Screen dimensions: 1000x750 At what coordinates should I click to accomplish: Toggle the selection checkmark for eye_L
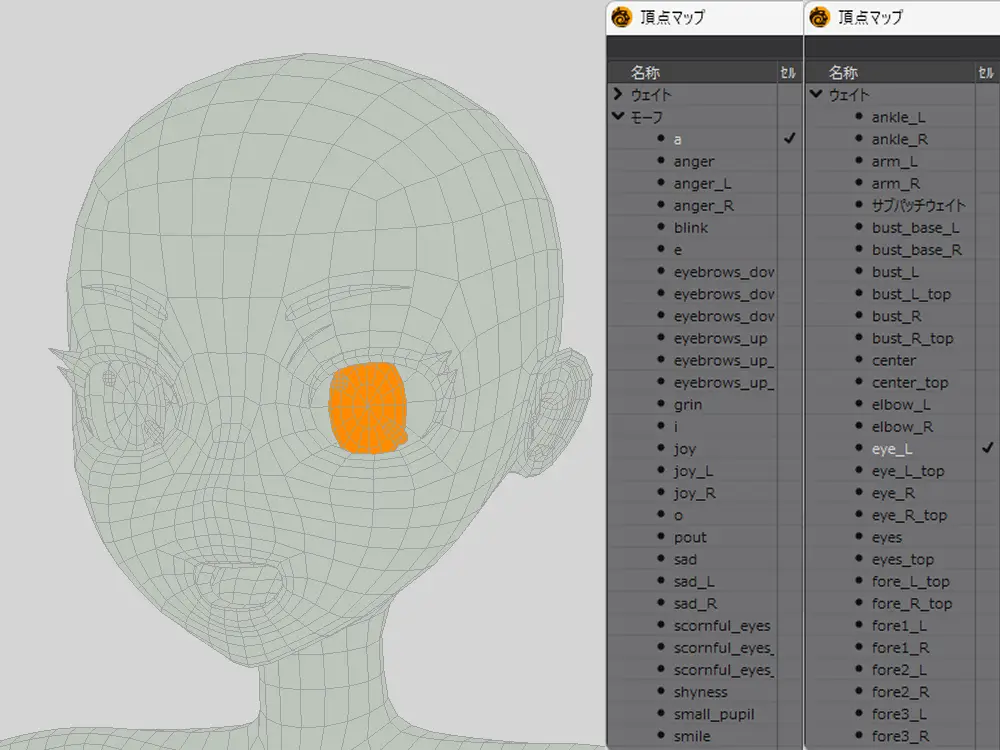[987, 449]
